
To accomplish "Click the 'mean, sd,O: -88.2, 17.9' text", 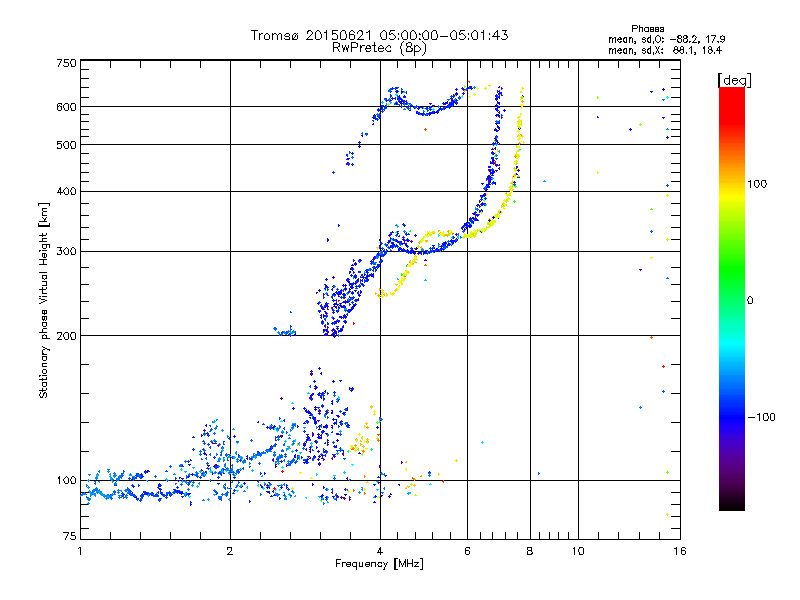I will click(x=666, y=39).
